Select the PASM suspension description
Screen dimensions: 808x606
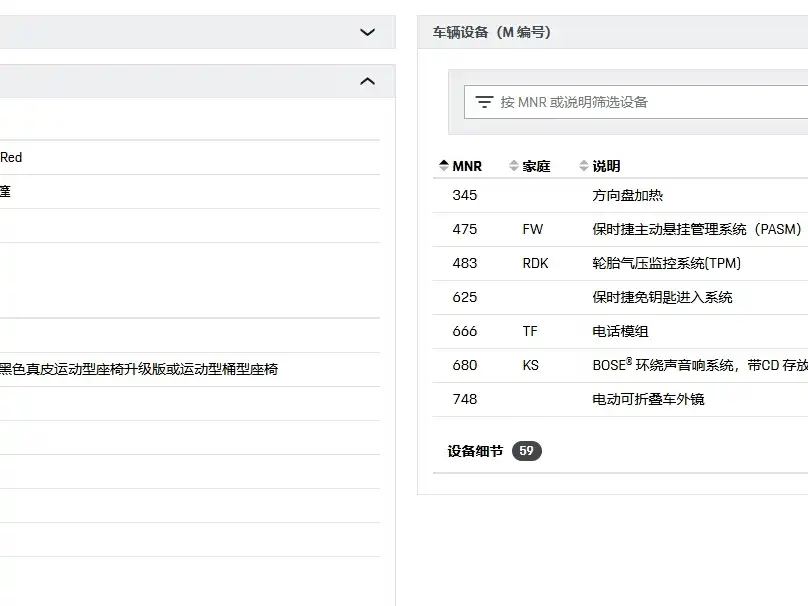pyautogui.click(x=697, y=229)
